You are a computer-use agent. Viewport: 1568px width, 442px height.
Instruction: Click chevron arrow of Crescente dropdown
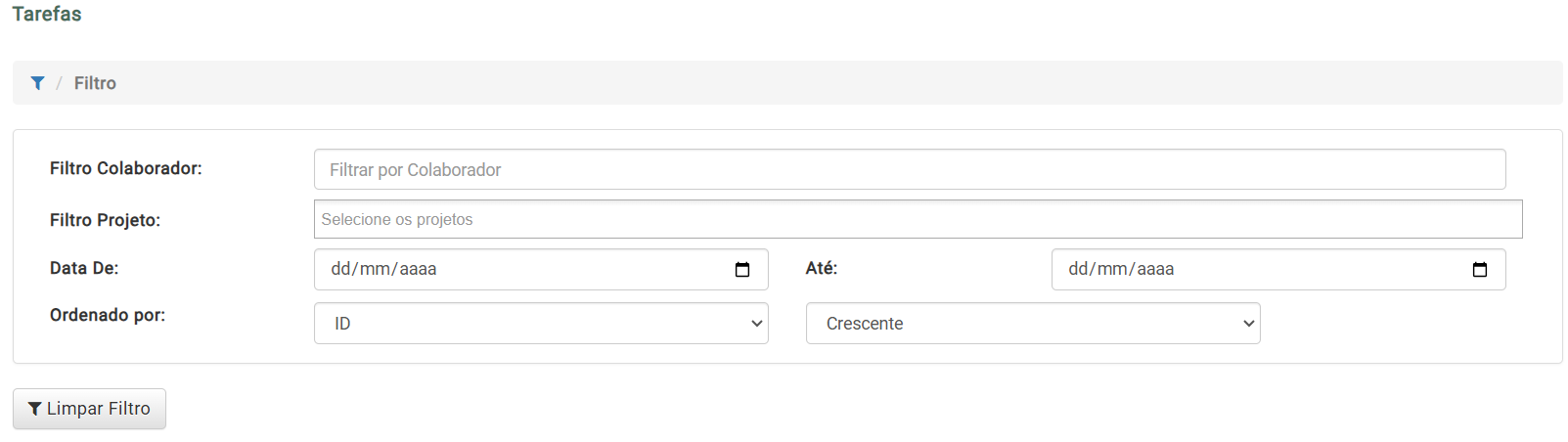(x=1248, y=324)
